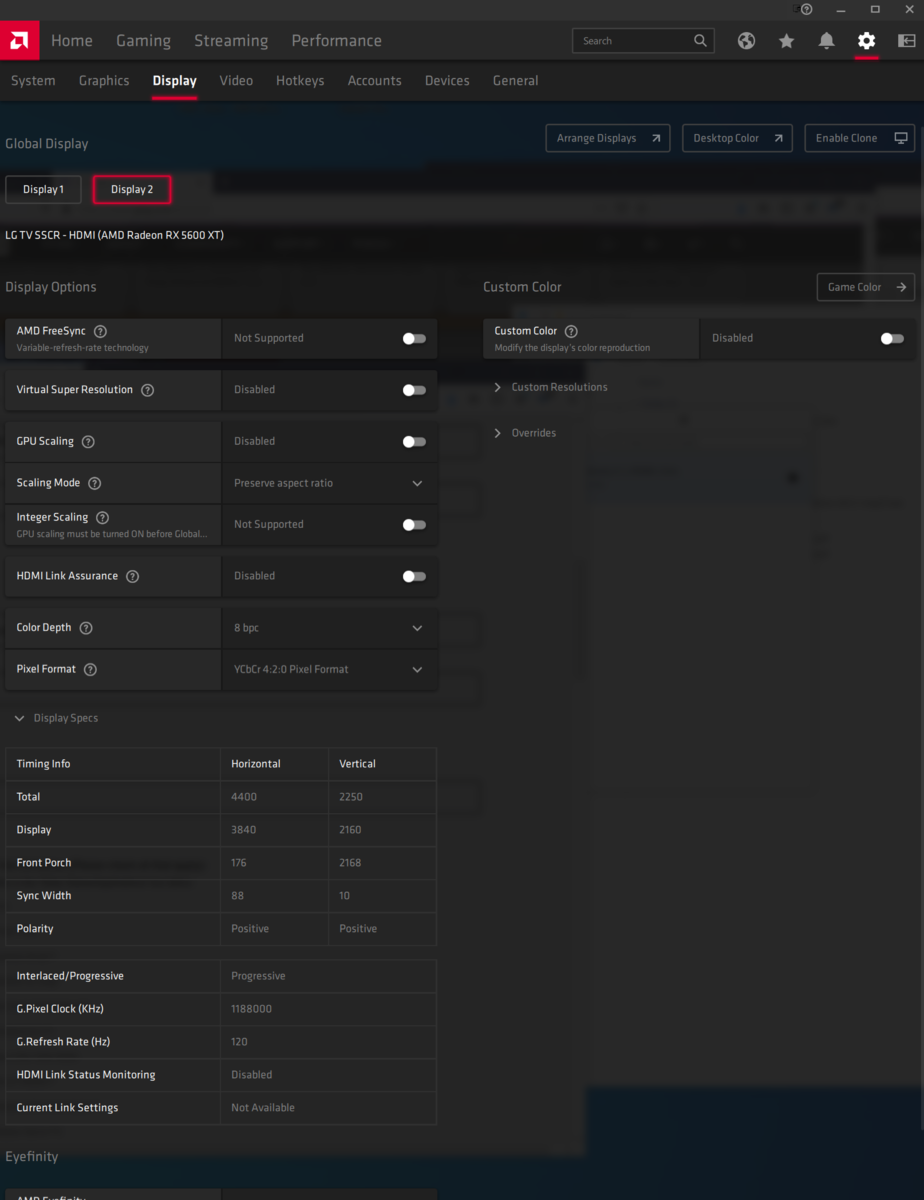Expand Overrides section
This screenshot has height=1200, width=924.
525,433
